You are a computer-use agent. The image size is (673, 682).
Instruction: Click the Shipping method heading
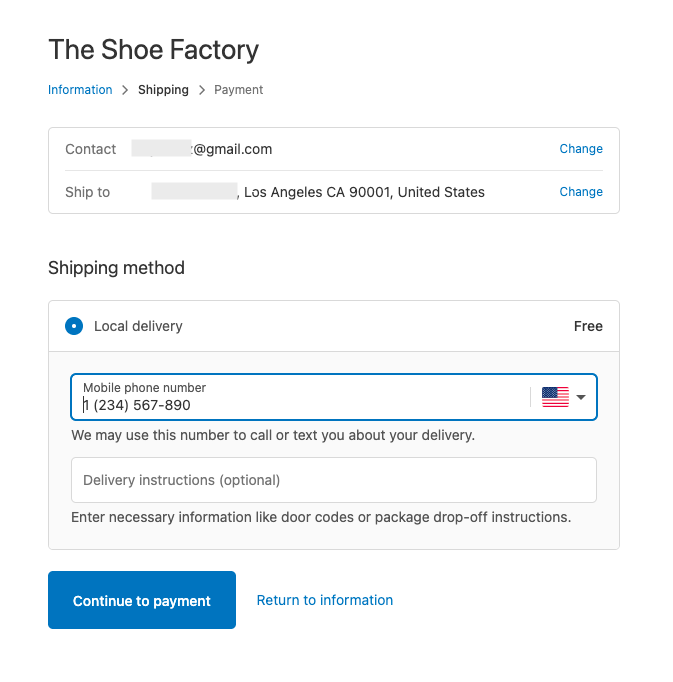[116, 268]
